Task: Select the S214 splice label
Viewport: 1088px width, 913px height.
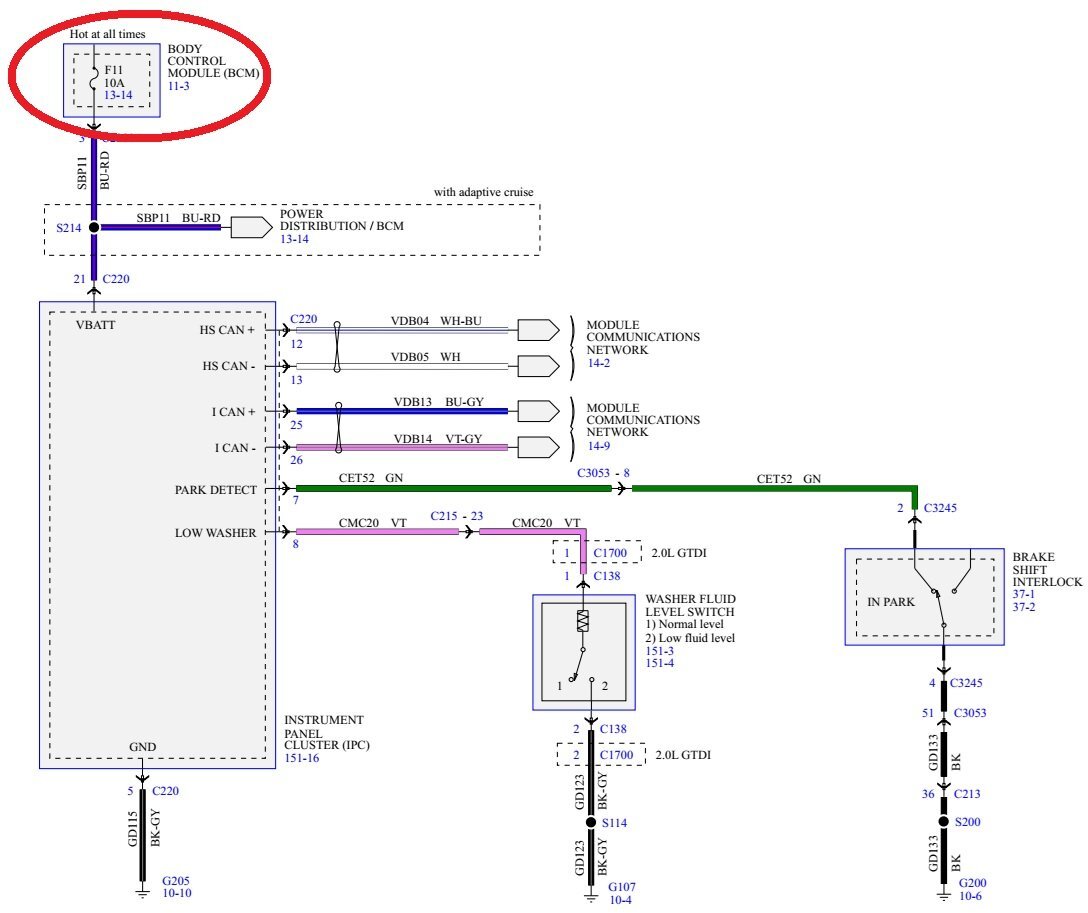Action: [69, 228]
